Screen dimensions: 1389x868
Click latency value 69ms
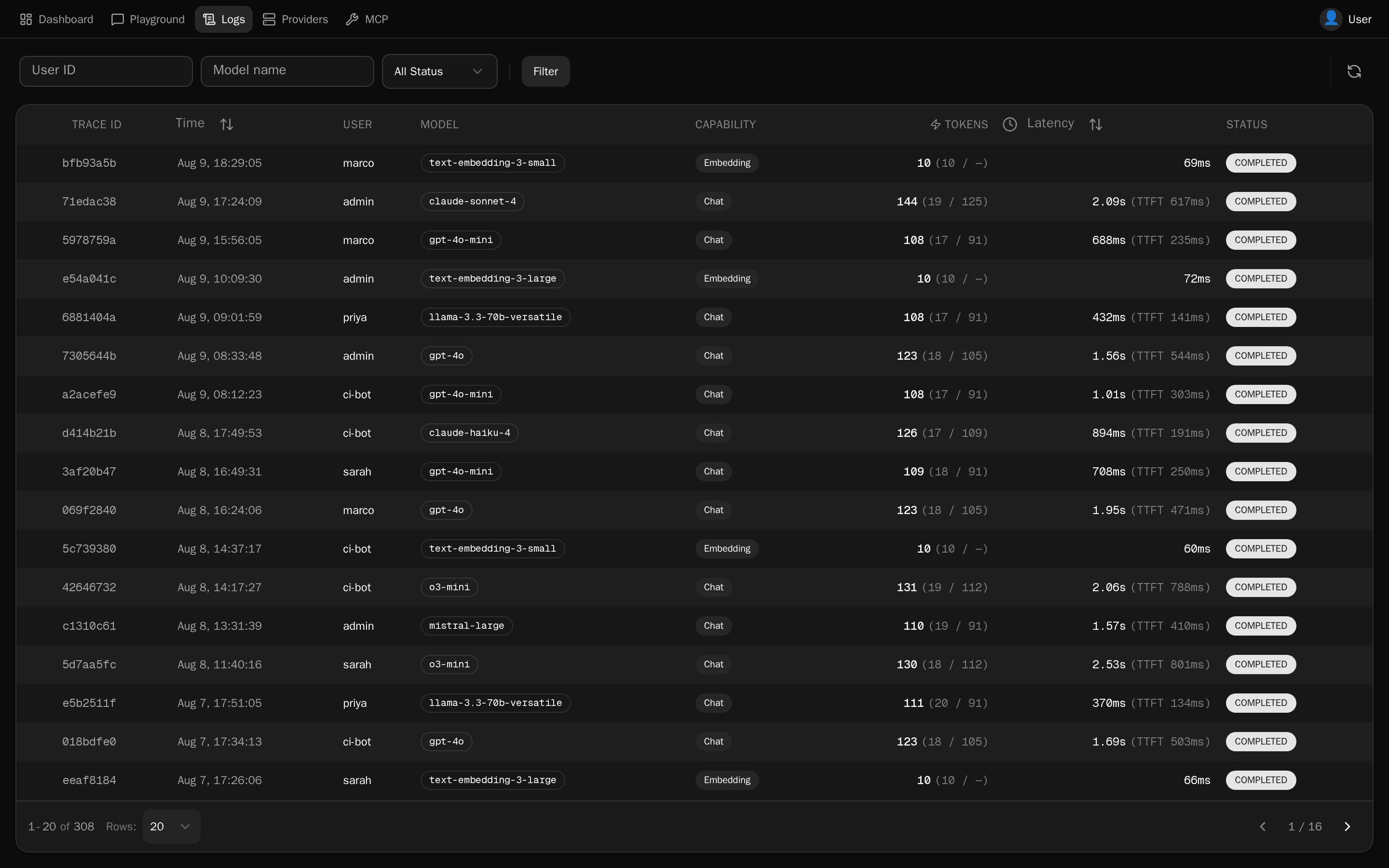coord(1197,163)
